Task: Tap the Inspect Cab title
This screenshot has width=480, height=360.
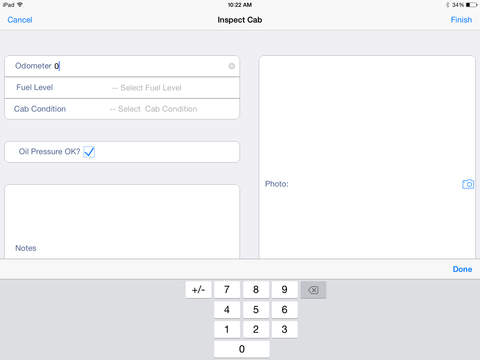Action: 240,20
